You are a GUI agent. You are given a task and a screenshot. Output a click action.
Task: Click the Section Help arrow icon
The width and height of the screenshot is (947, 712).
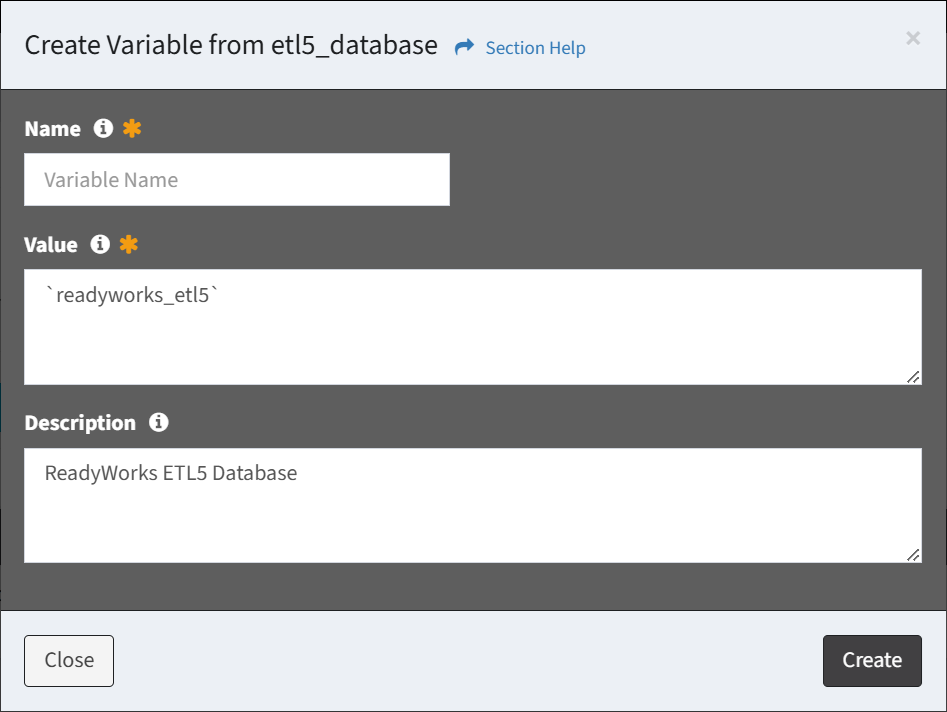pyautogui.click(x=464, y=47)
